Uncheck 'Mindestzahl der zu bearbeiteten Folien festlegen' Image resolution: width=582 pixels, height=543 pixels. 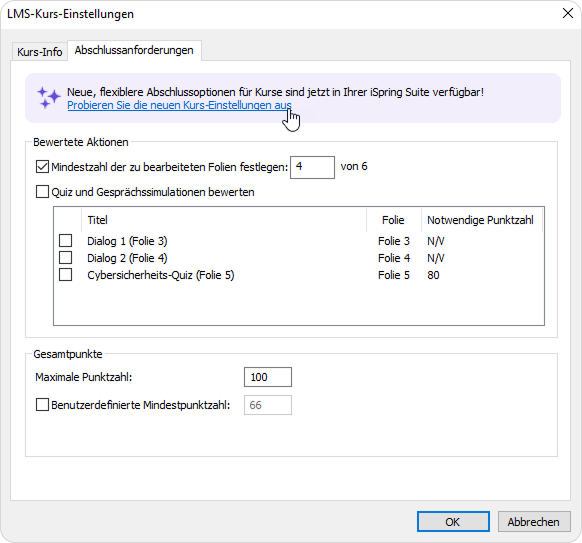42,167
